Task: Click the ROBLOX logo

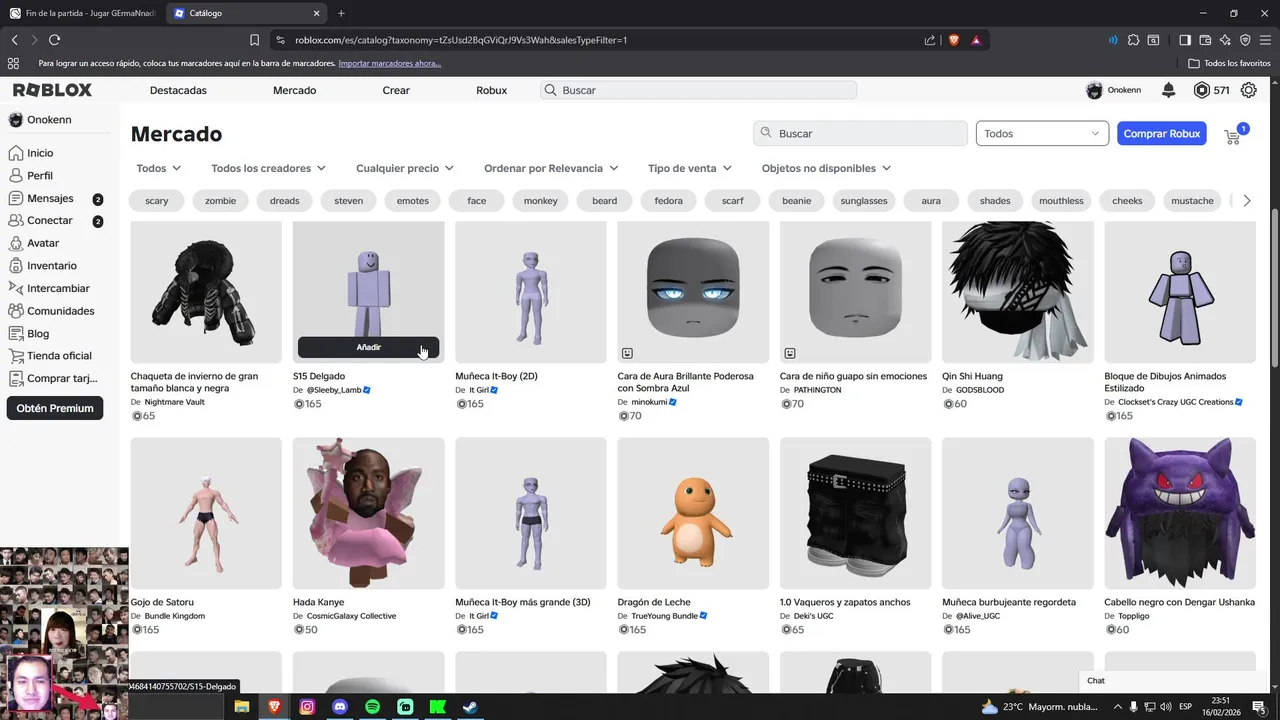Action: click(x=52, y=90)
